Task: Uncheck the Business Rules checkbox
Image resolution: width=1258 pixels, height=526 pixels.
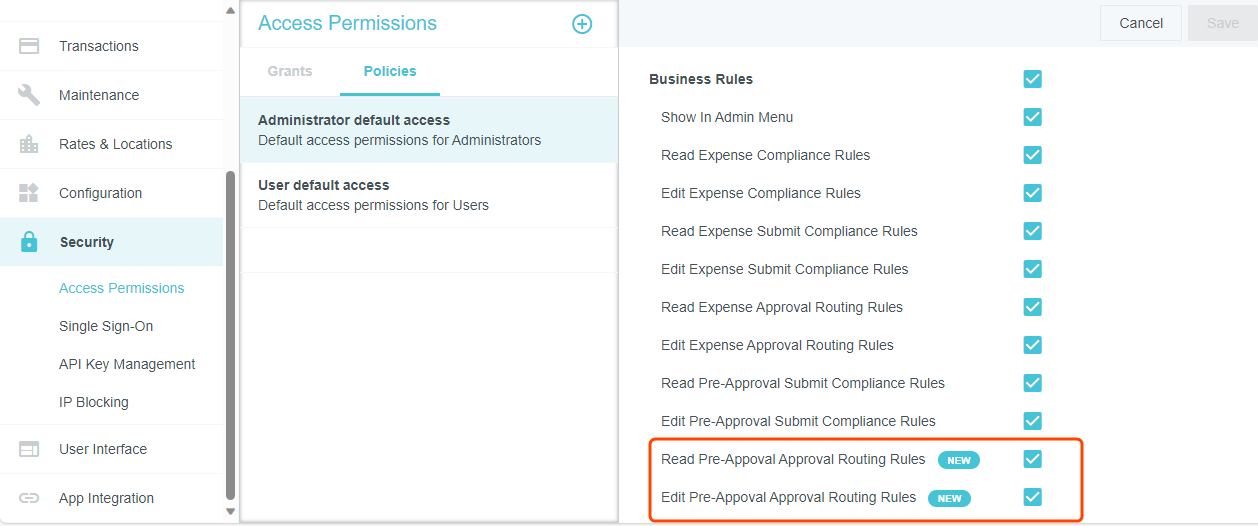Action: (x=1033, y=79)
